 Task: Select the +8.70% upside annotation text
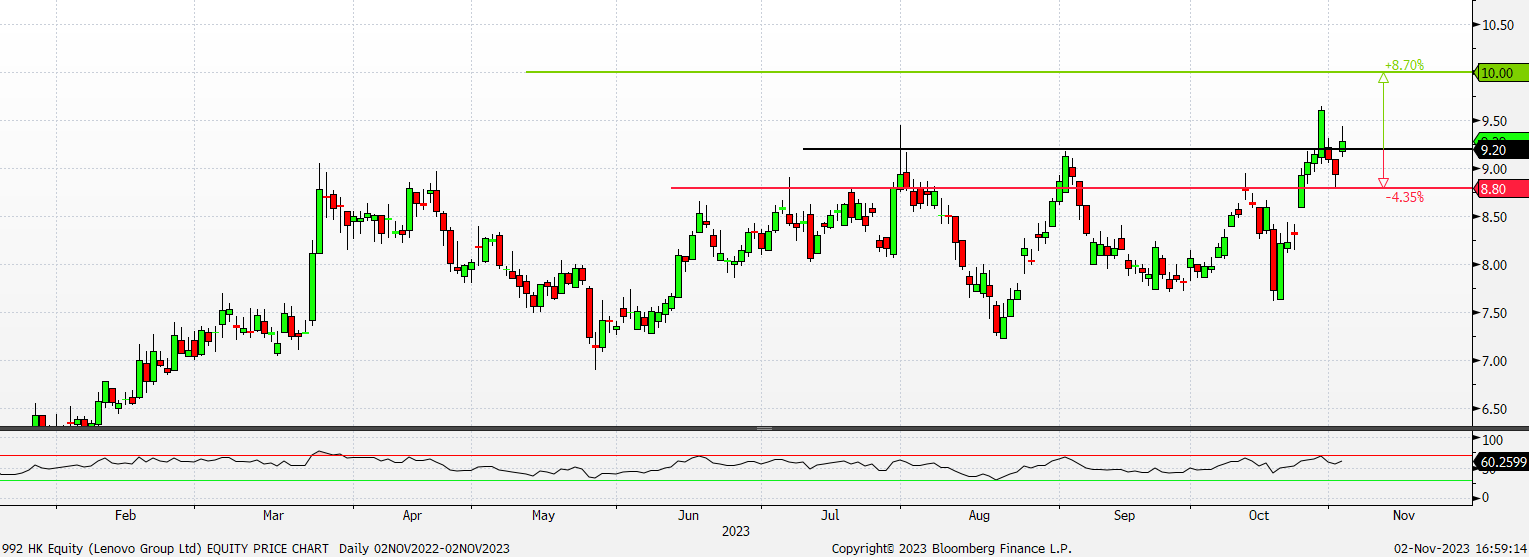pyautogui.click(x=1404, y=65)
